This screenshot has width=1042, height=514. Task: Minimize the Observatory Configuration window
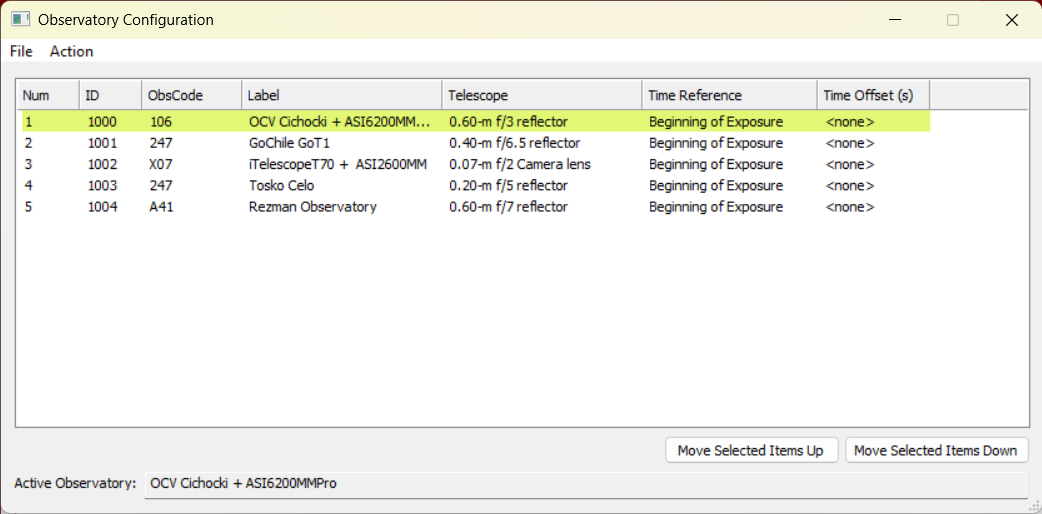tap(894, 20)
